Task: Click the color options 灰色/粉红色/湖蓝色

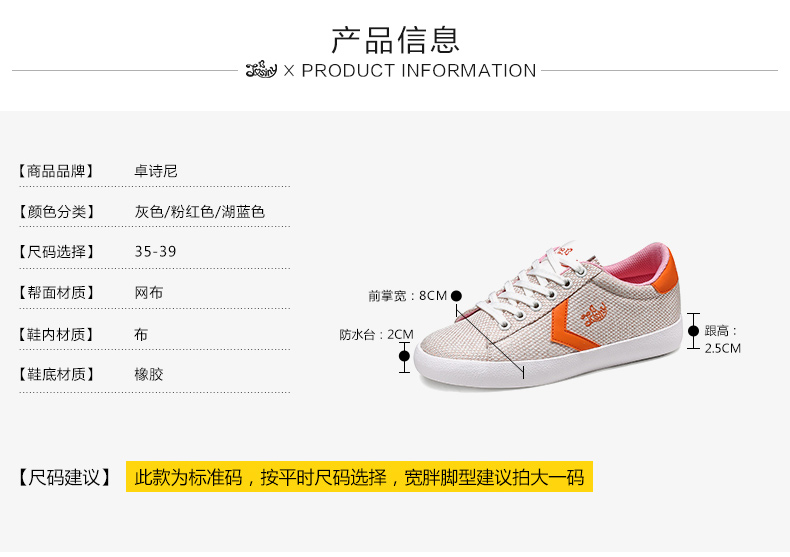Action: pos(200,212)
